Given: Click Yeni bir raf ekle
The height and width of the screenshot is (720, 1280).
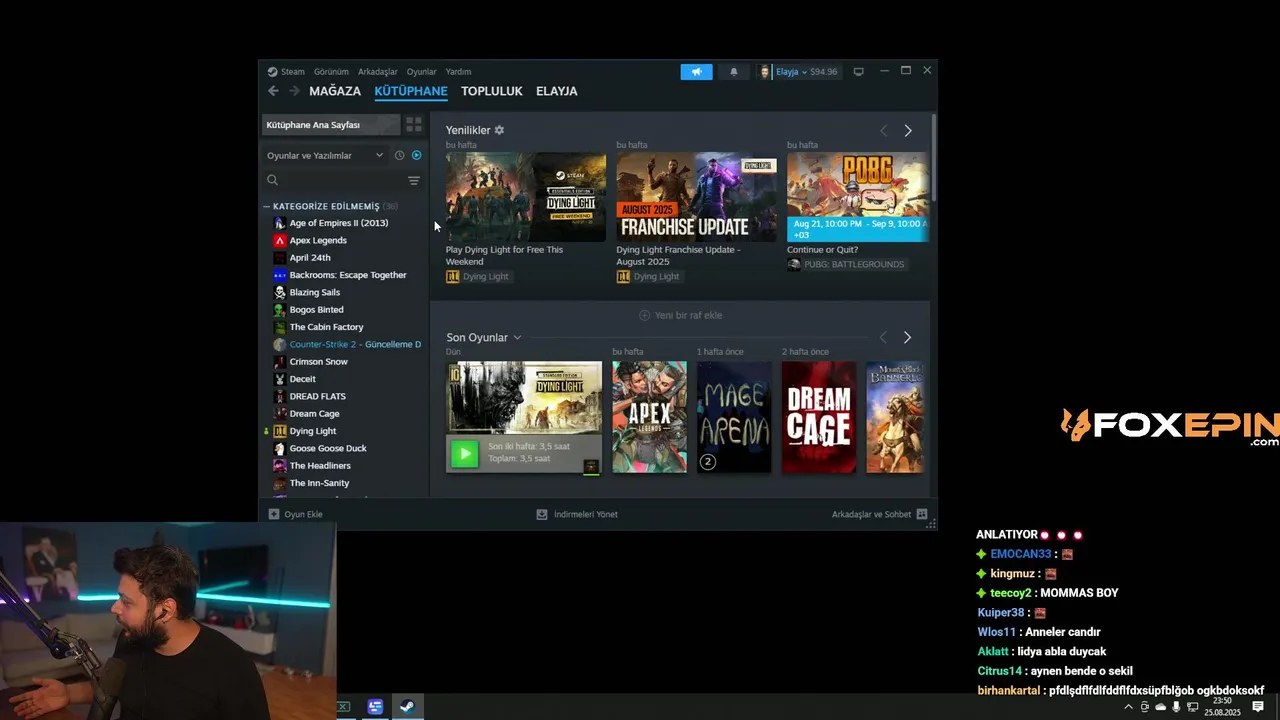Looking at the screenshot, I should [x=680, y=315].
